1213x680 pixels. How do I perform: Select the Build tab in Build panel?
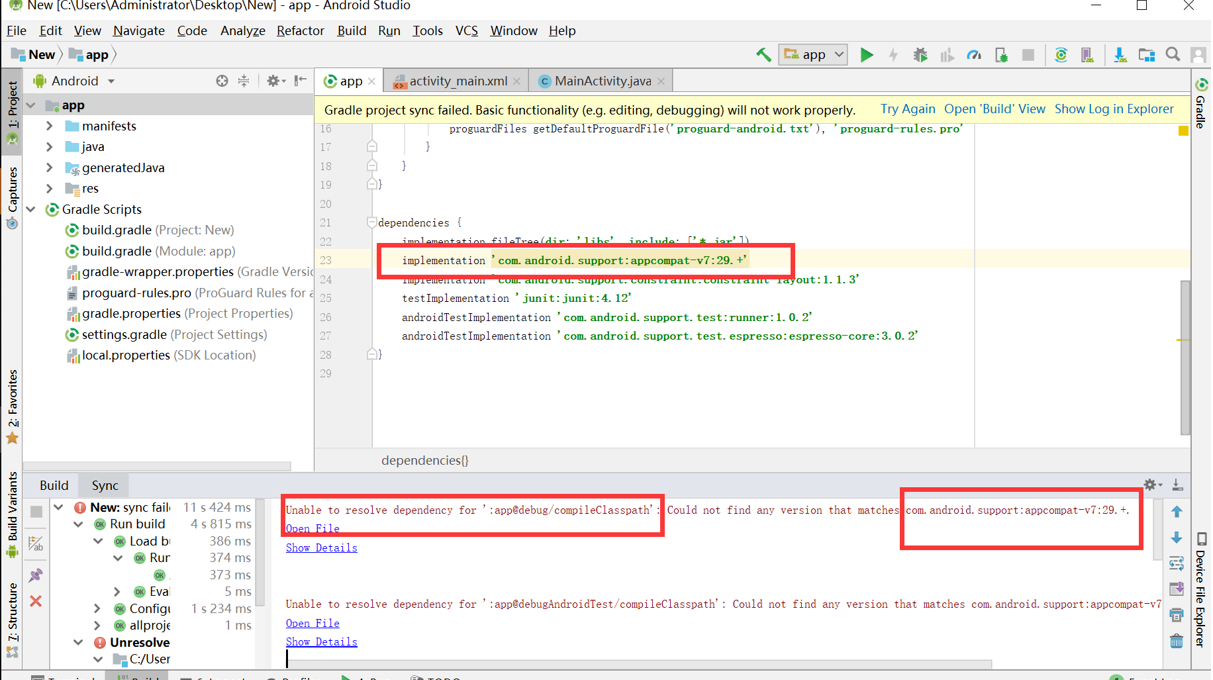(x=54, y=485)
